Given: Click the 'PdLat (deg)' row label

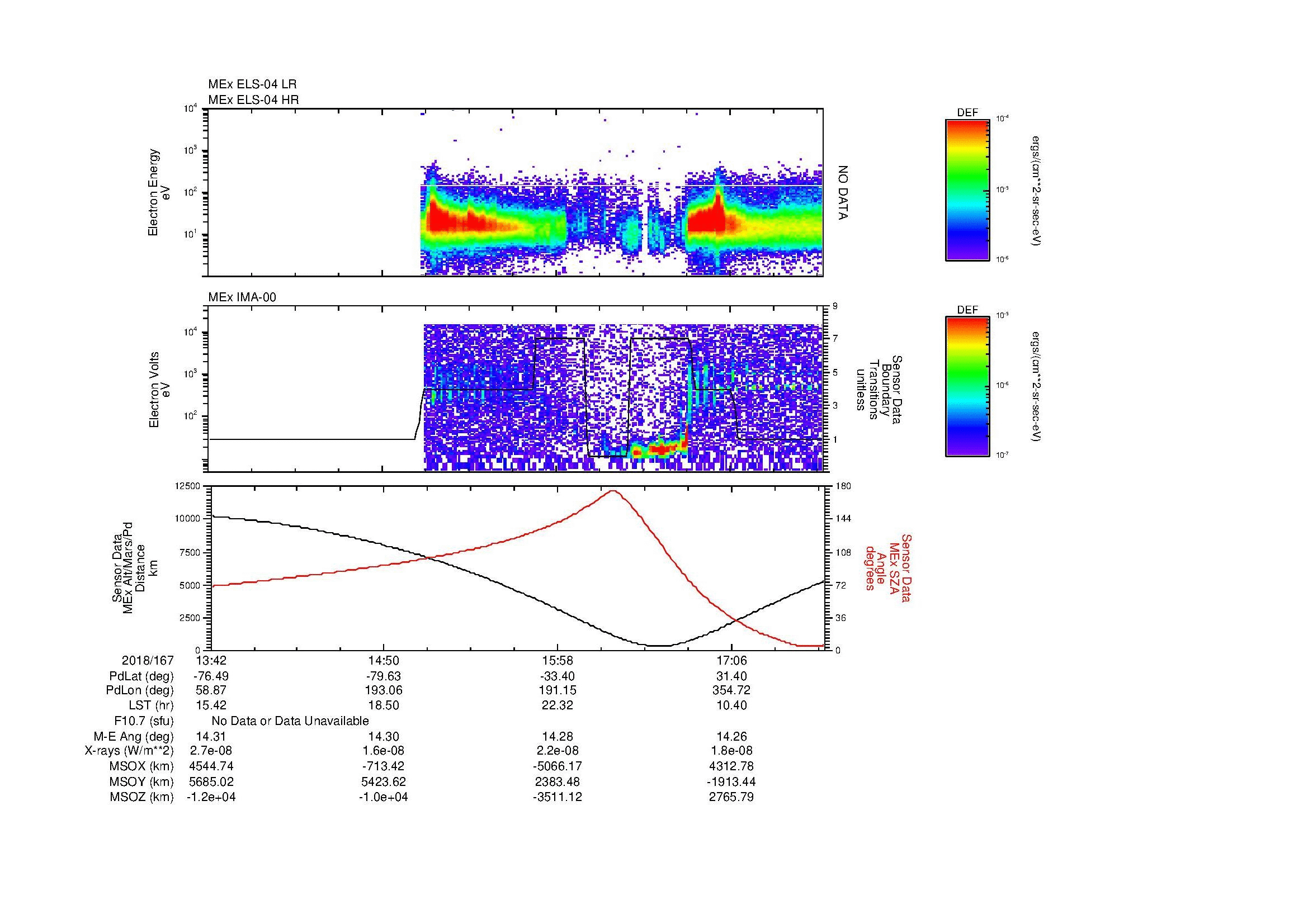Looking at the screenshot, I should click(141, 676).
